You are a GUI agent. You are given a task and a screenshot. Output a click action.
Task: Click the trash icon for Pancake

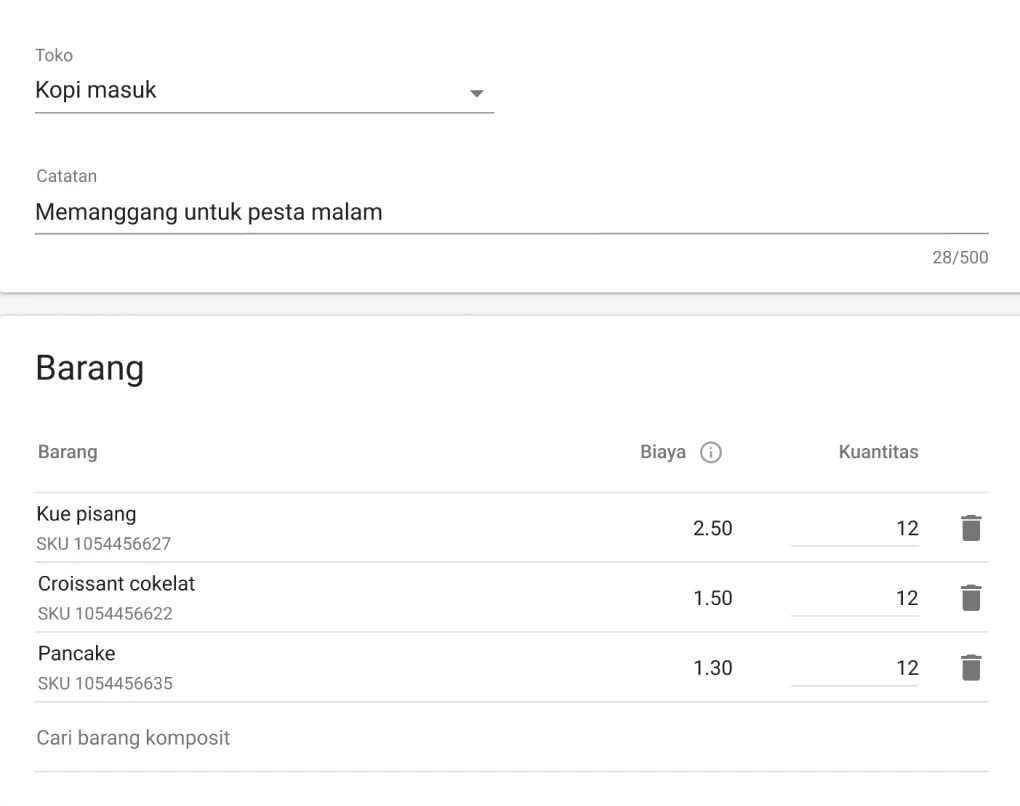point(971,668)
